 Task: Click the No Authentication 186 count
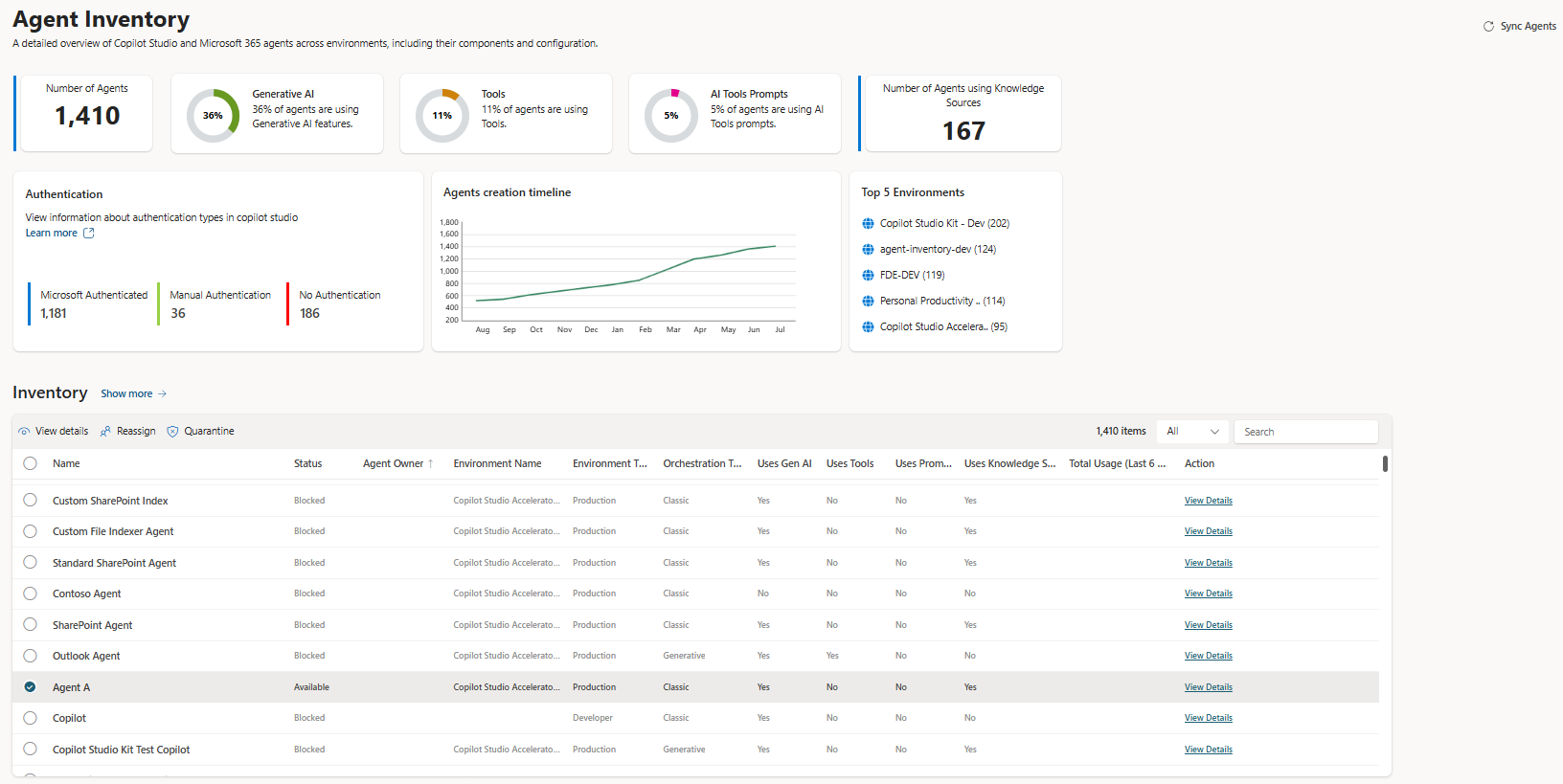point(309,313)
